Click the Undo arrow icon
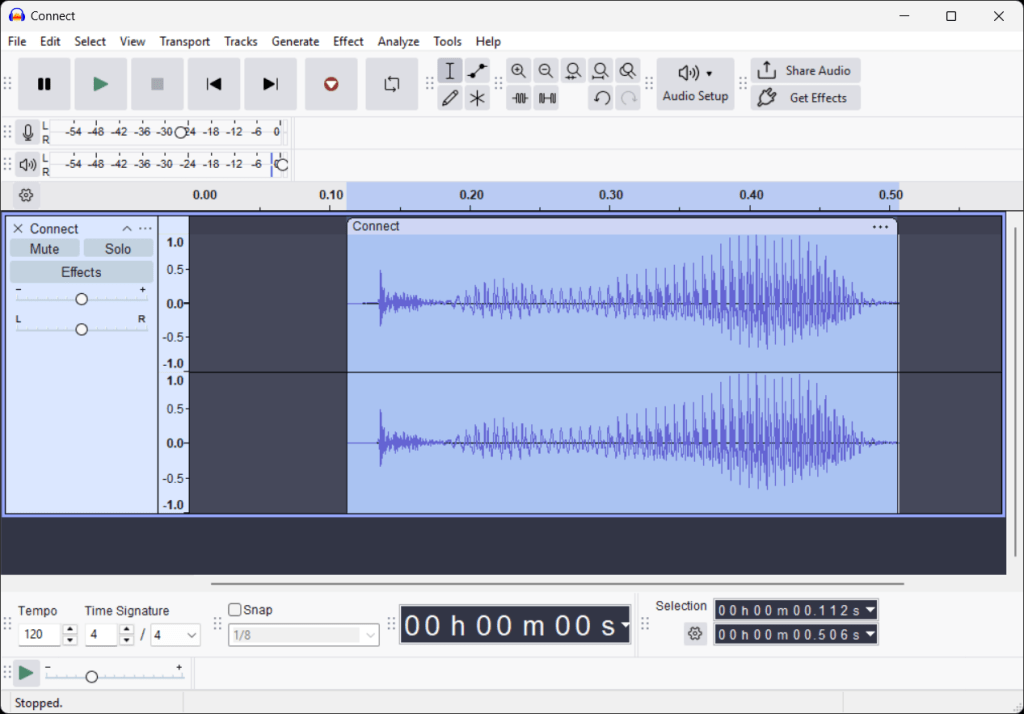This screenshot has height=714, width=1024. click(600, 98)
